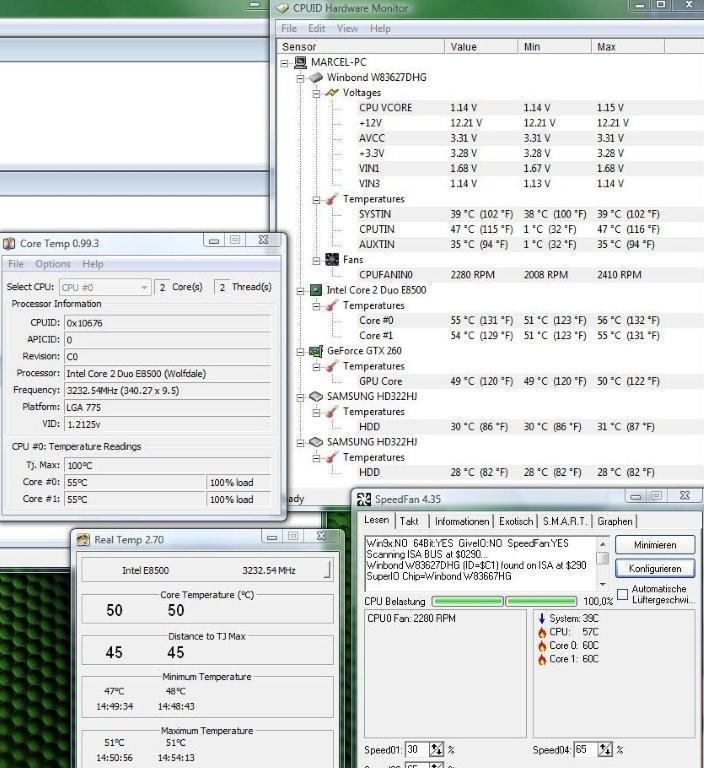
Task: Collapse the MARCEL-PC tree node
Action: [x=285, y=63]
